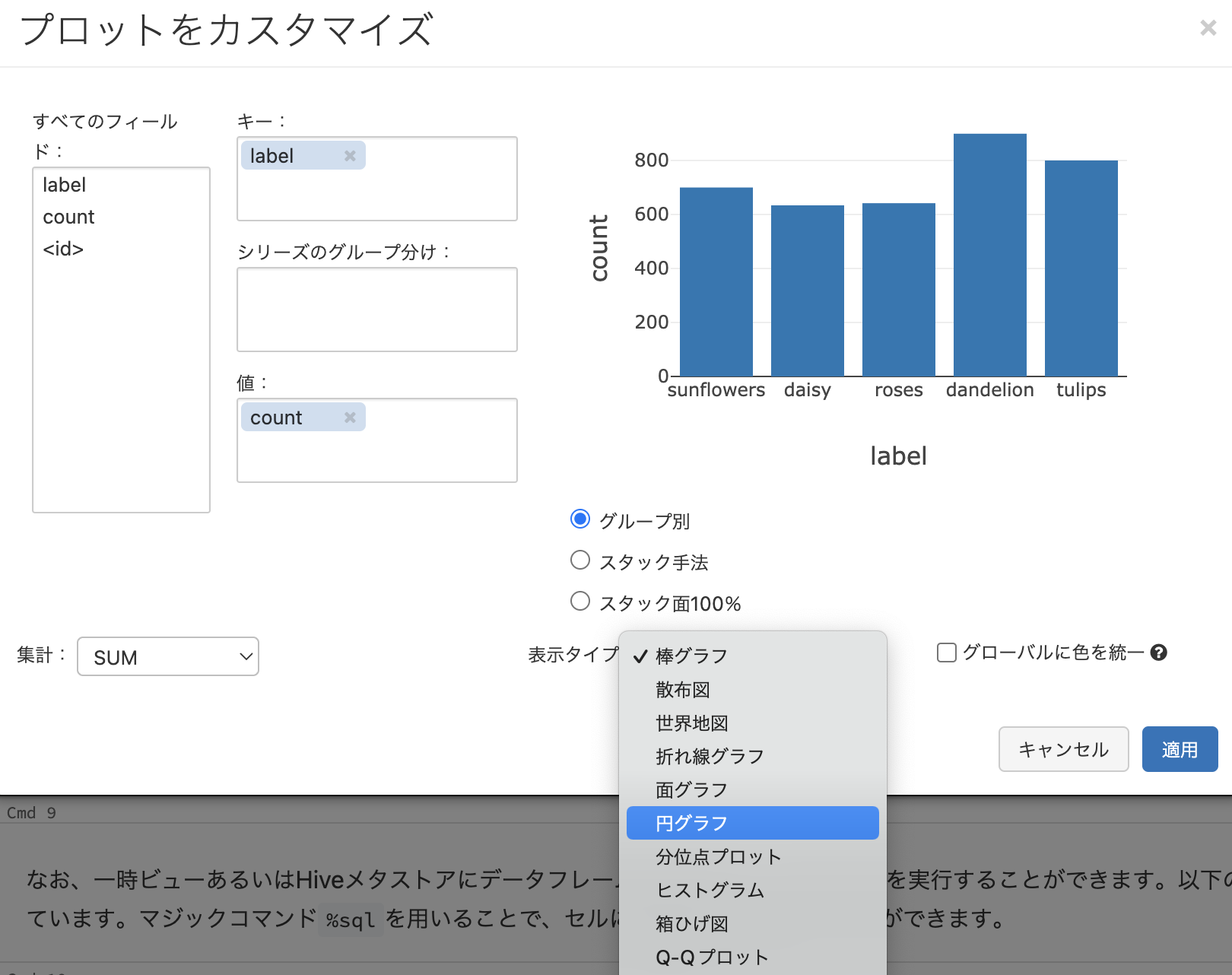The image size is (1232, 975).
Task: Click inside the シリーズのグループ分け box
Action: coord(377,310)
